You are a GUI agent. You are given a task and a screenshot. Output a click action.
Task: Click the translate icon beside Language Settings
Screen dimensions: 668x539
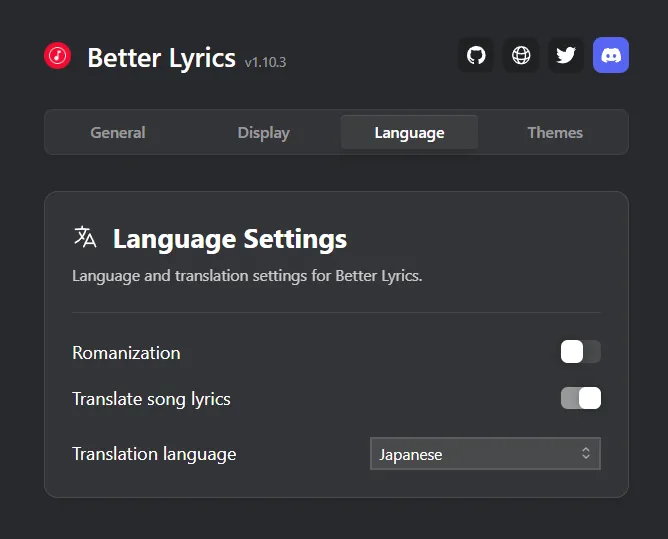point(85,237)
